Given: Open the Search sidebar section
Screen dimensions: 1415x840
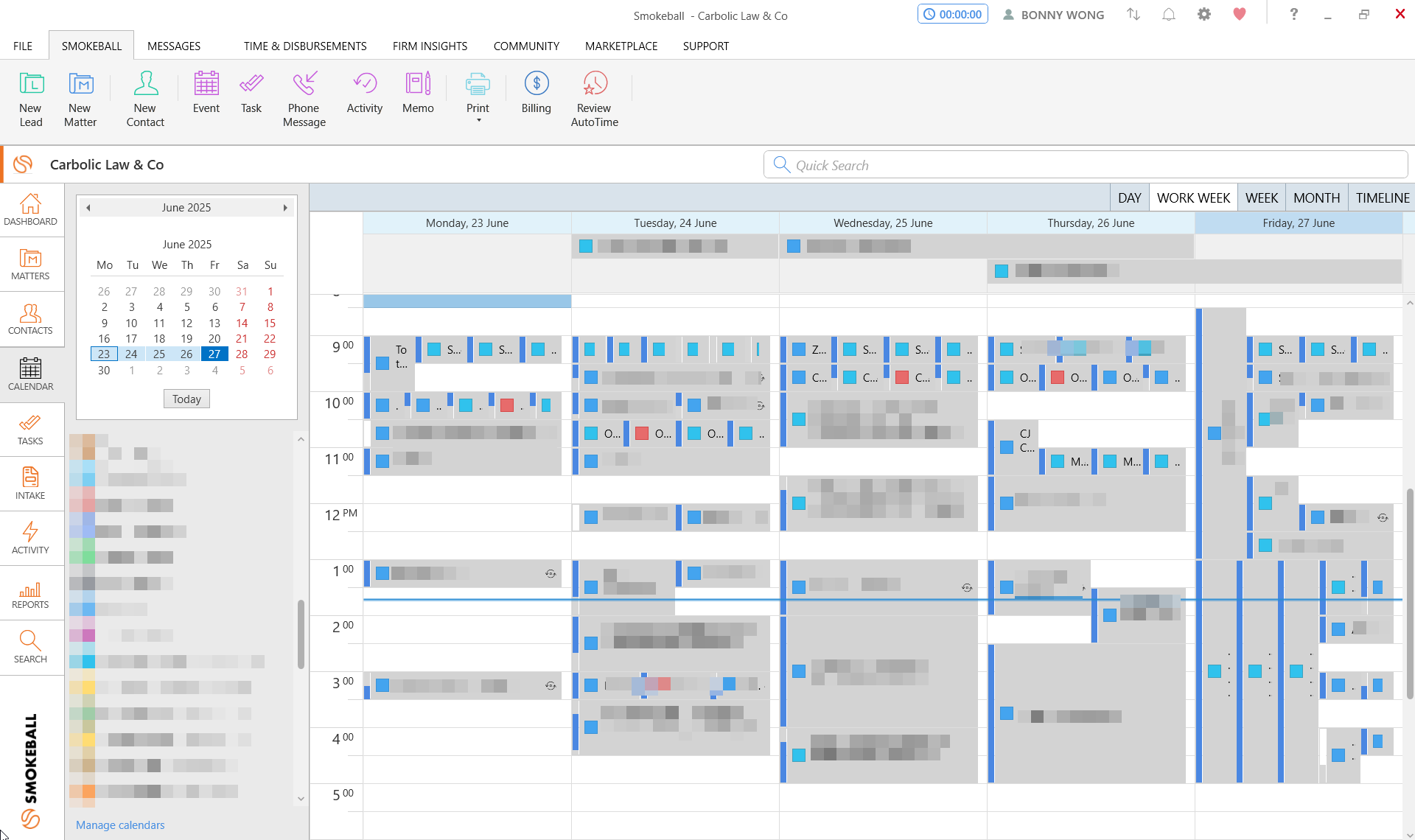Looking at the screenshot, I should coord(30,648).
